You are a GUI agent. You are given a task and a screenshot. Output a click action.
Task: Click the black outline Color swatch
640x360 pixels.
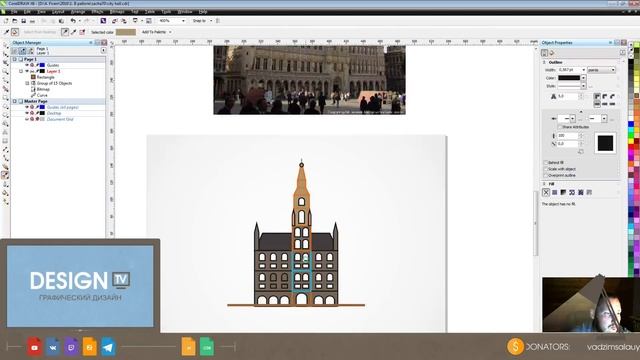coord(569,78)
